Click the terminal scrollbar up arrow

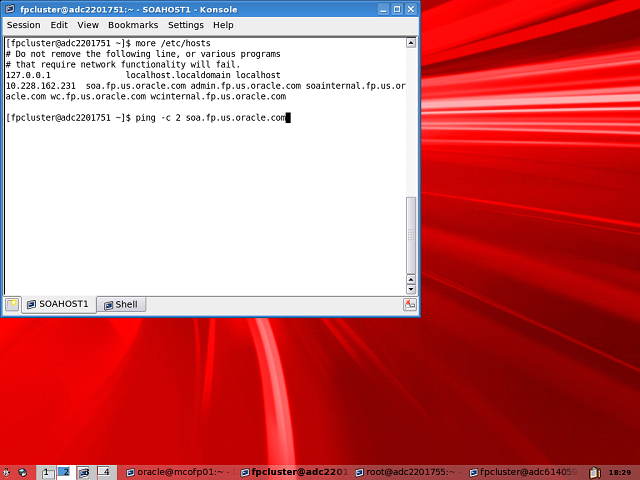pos(410,43)
